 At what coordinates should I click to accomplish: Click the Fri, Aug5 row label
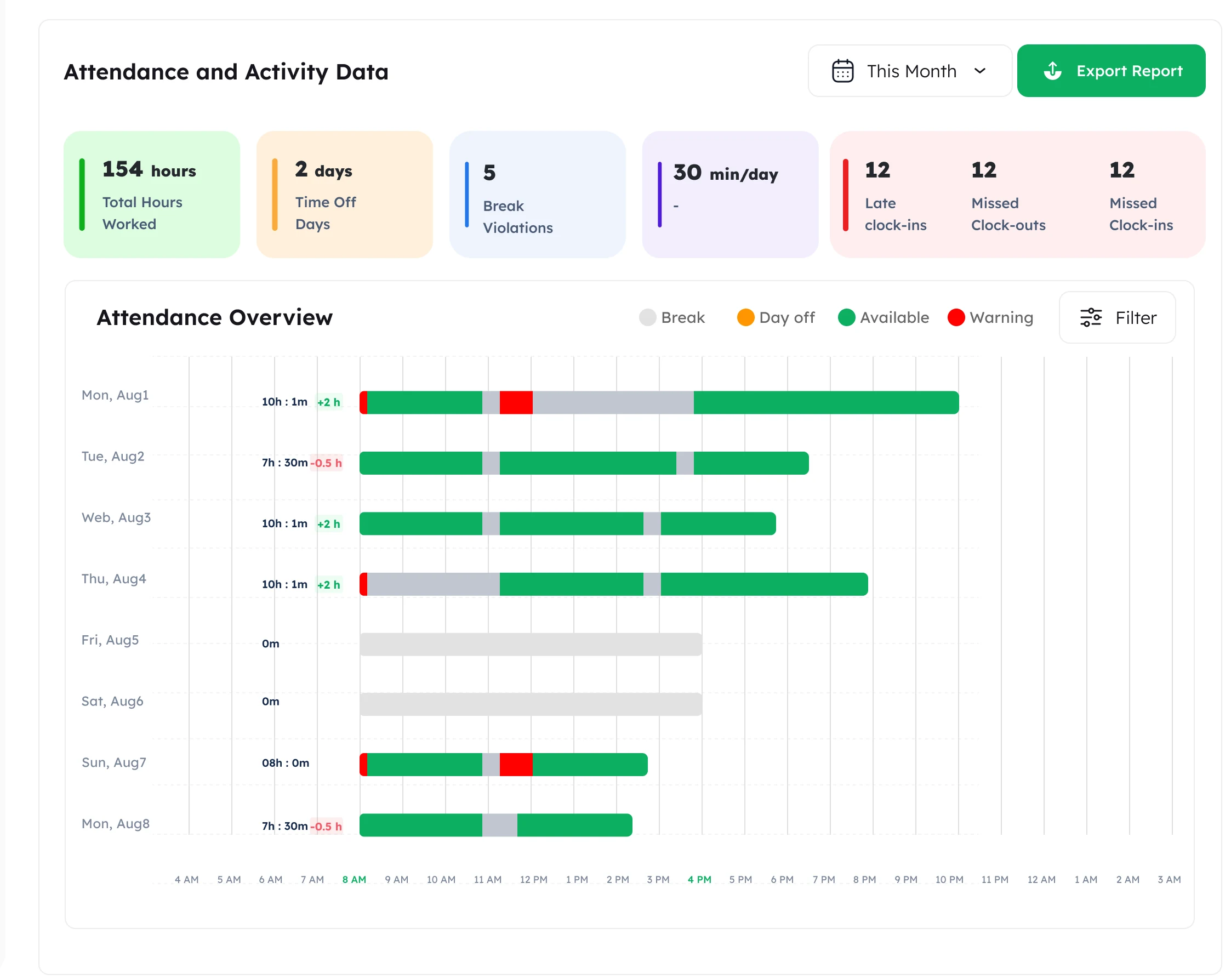(110, 640)
